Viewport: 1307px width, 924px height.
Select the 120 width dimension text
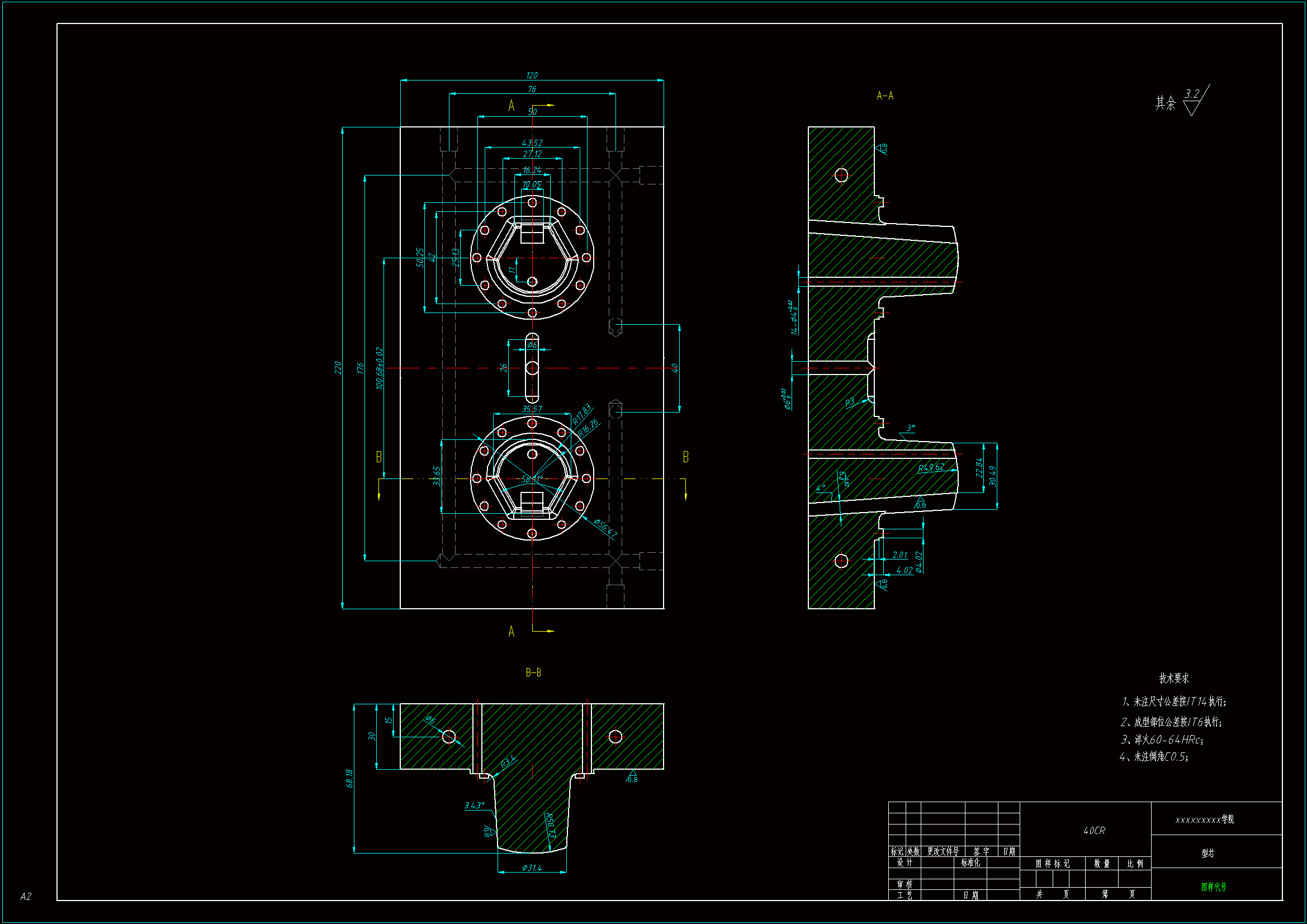click(532, 75)
